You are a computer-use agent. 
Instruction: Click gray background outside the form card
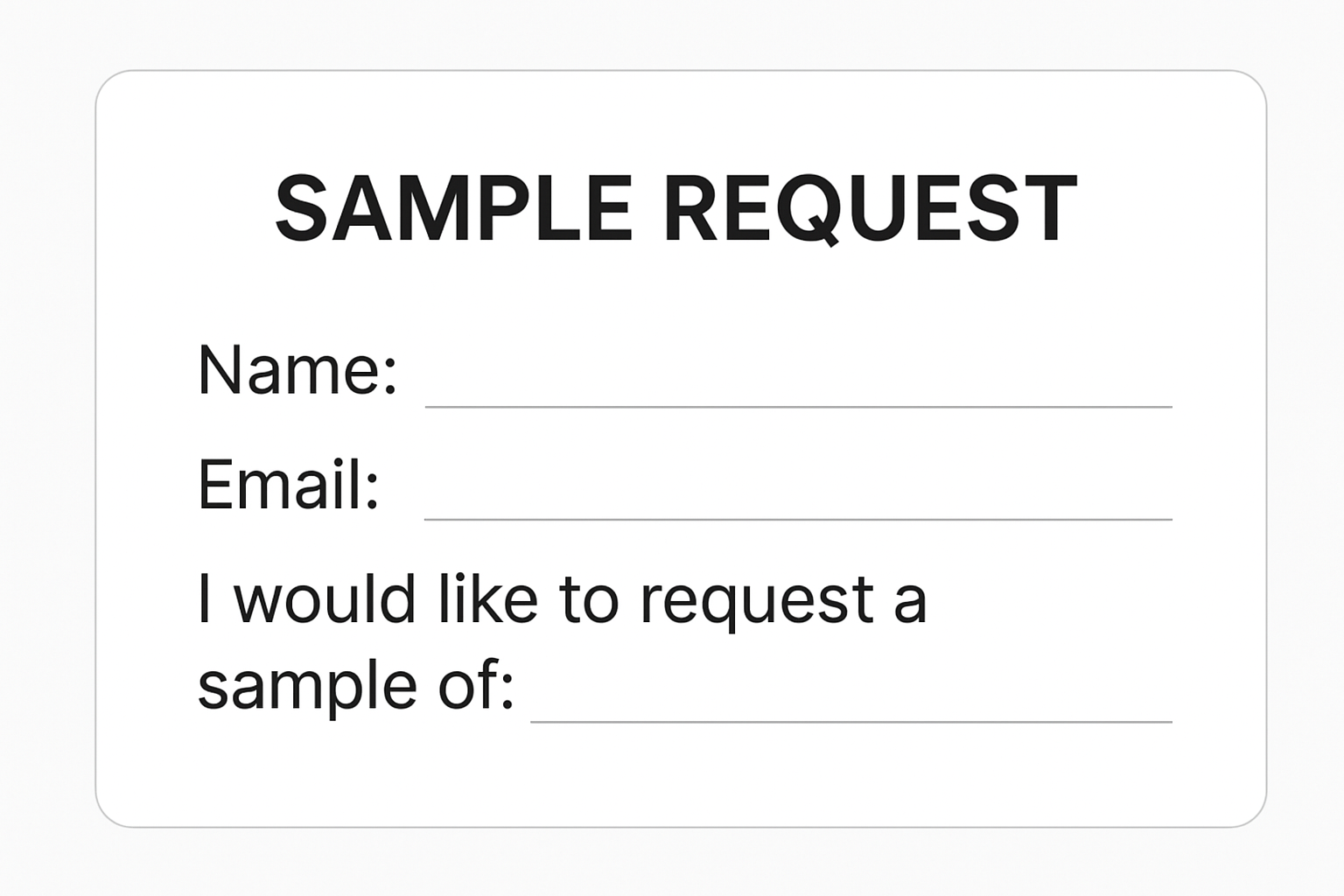(x=44, y=437)
